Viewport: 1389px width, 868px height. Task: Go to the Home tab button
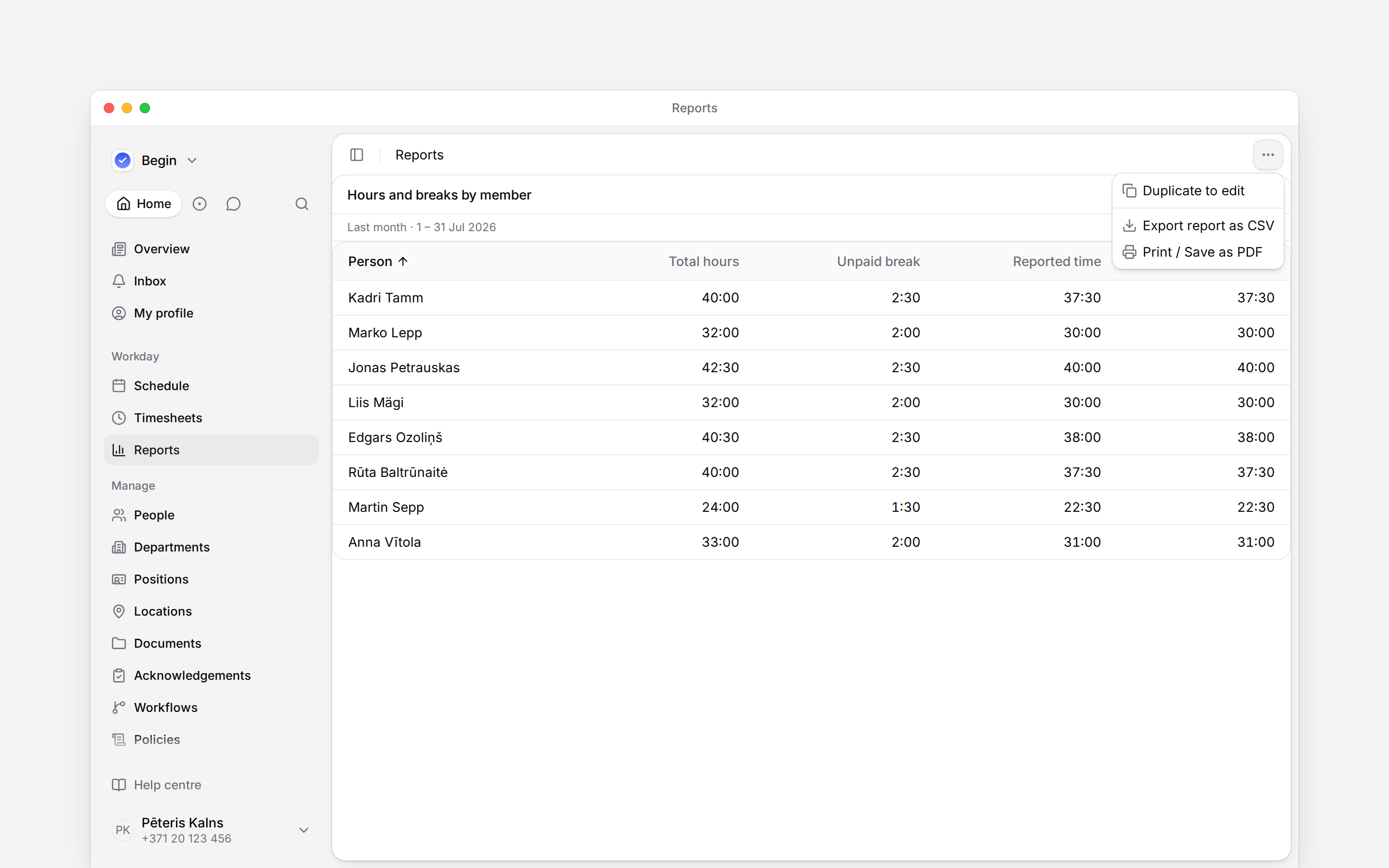tap(143, 204)
